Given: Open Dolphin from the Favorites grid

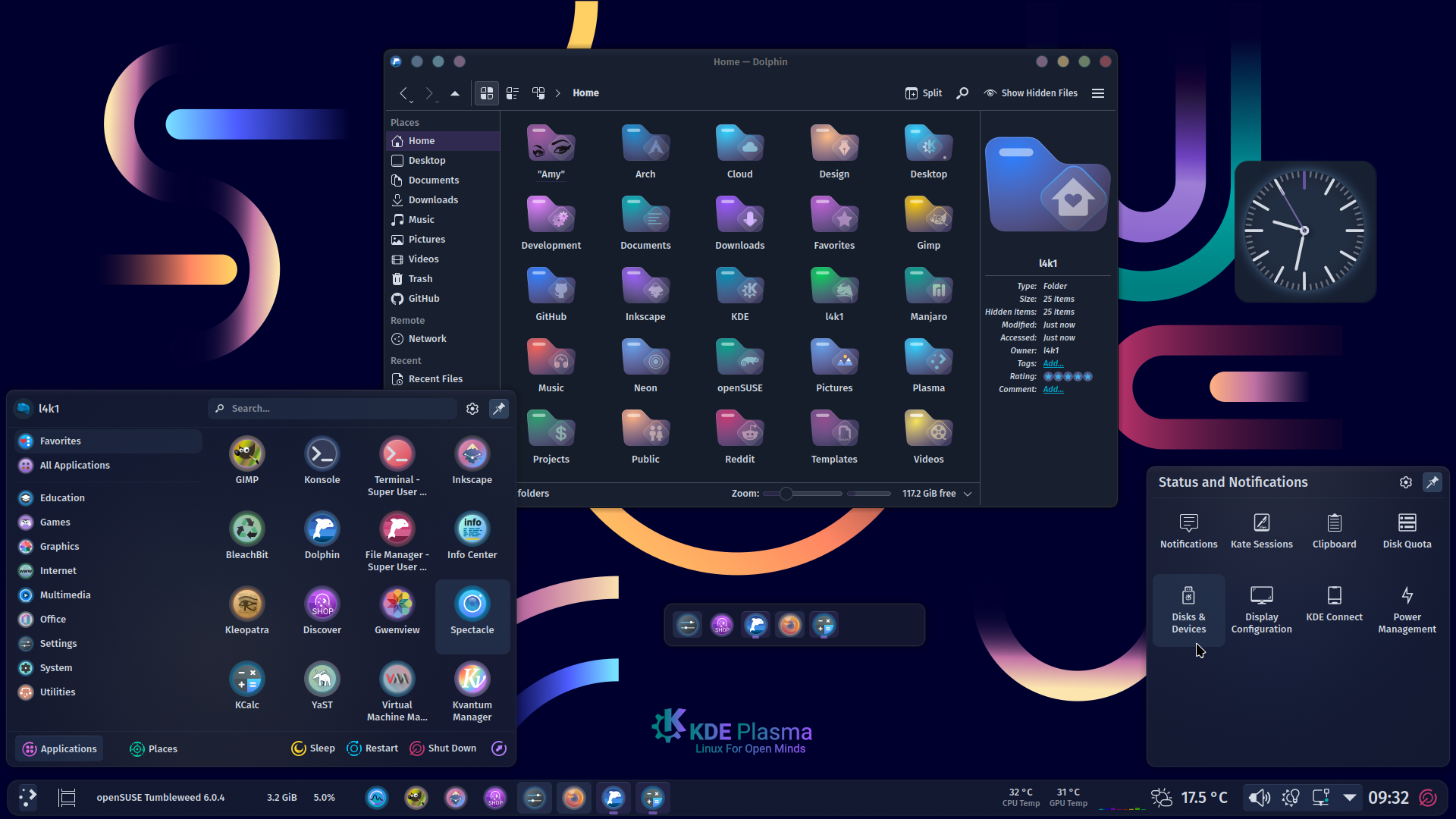Looking at the screenshot, I should (x=322, y=535).
